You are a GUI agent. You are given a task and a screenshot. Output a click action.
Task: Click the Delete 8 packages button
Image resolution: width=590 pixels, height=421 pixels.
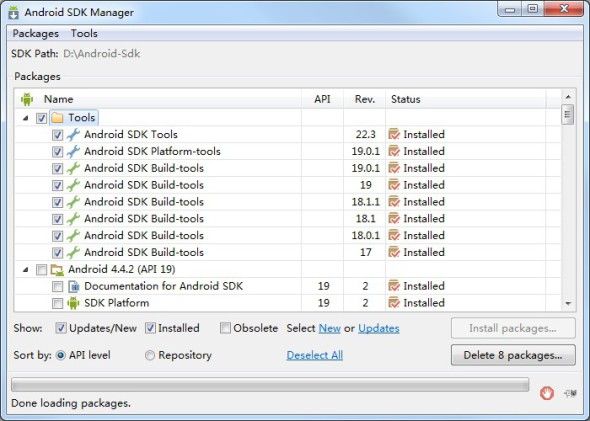point(513,355)
